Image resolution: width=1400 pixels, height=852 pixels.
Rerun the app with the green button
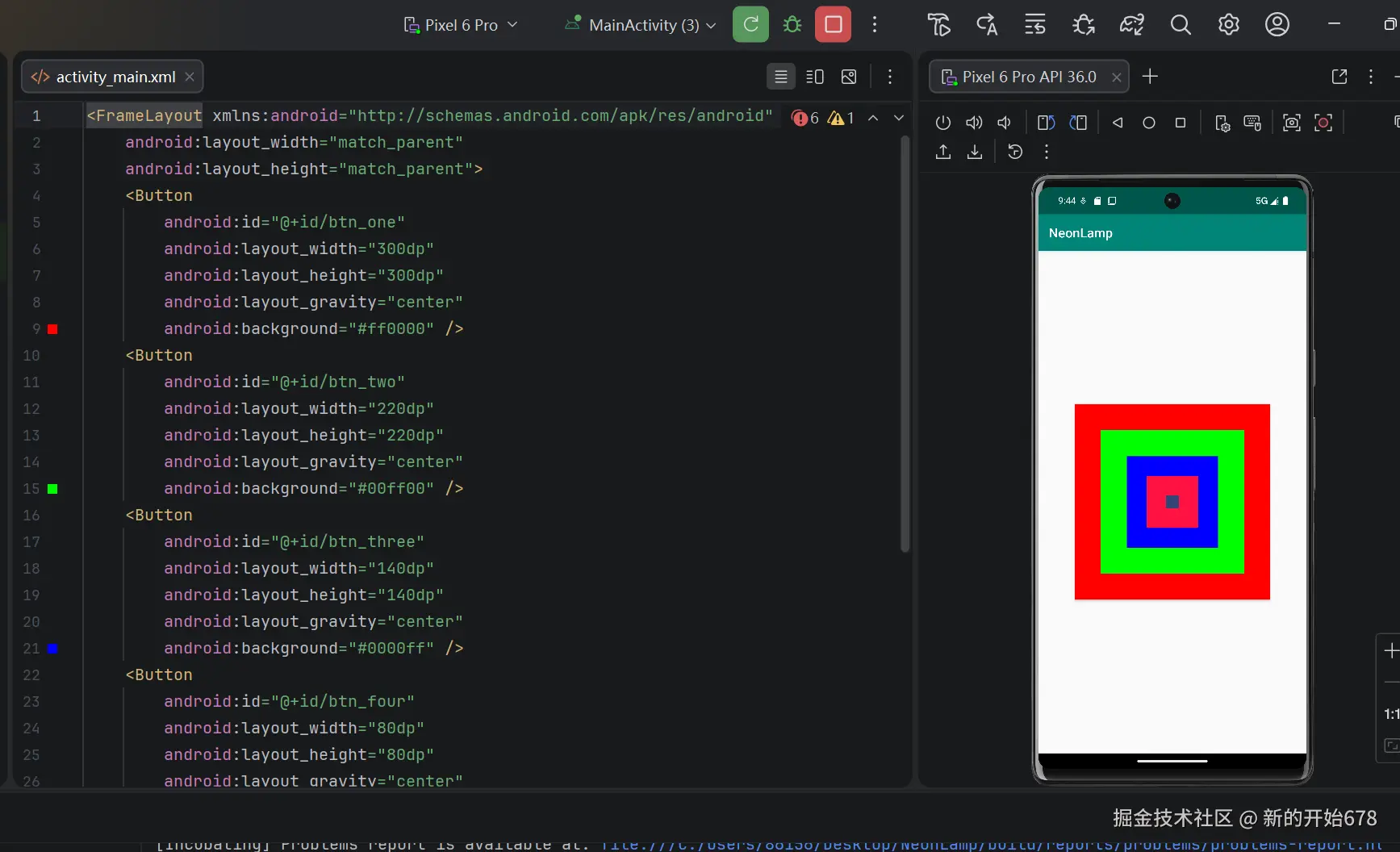pos(750,24)
